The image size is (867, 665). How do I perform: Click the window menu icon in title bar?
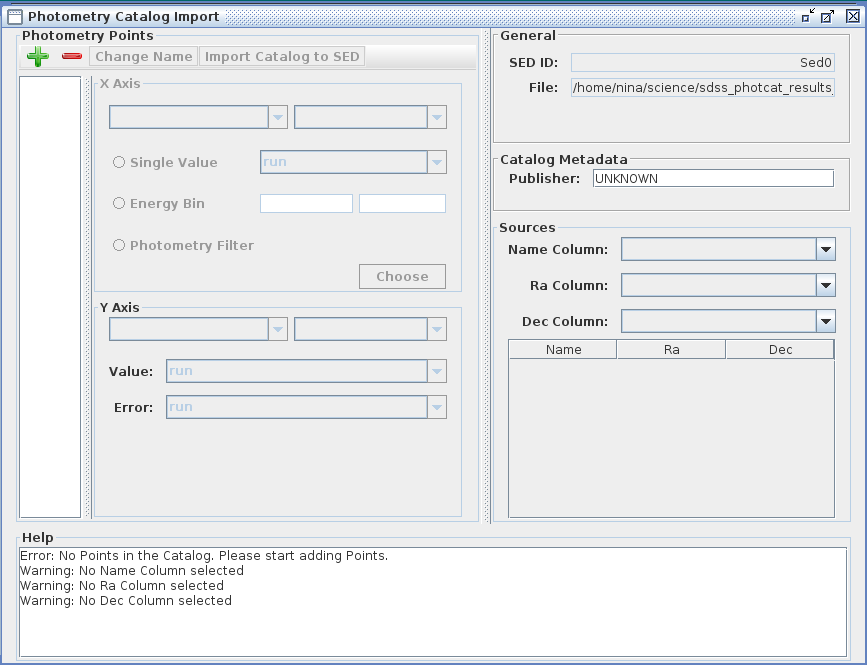pyautogui.click(x=14, y=17)
